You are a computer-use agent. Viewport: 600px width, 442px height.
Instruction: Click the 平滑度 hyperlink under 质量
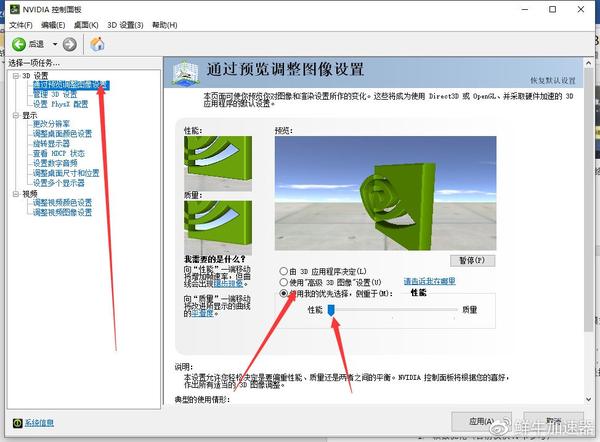(x=202, y=313)
